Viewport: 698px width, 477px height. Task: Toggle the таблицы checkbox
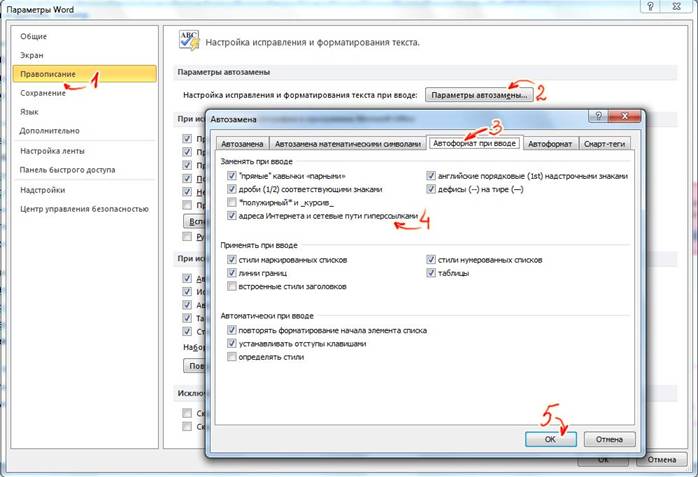pos(430,273)
